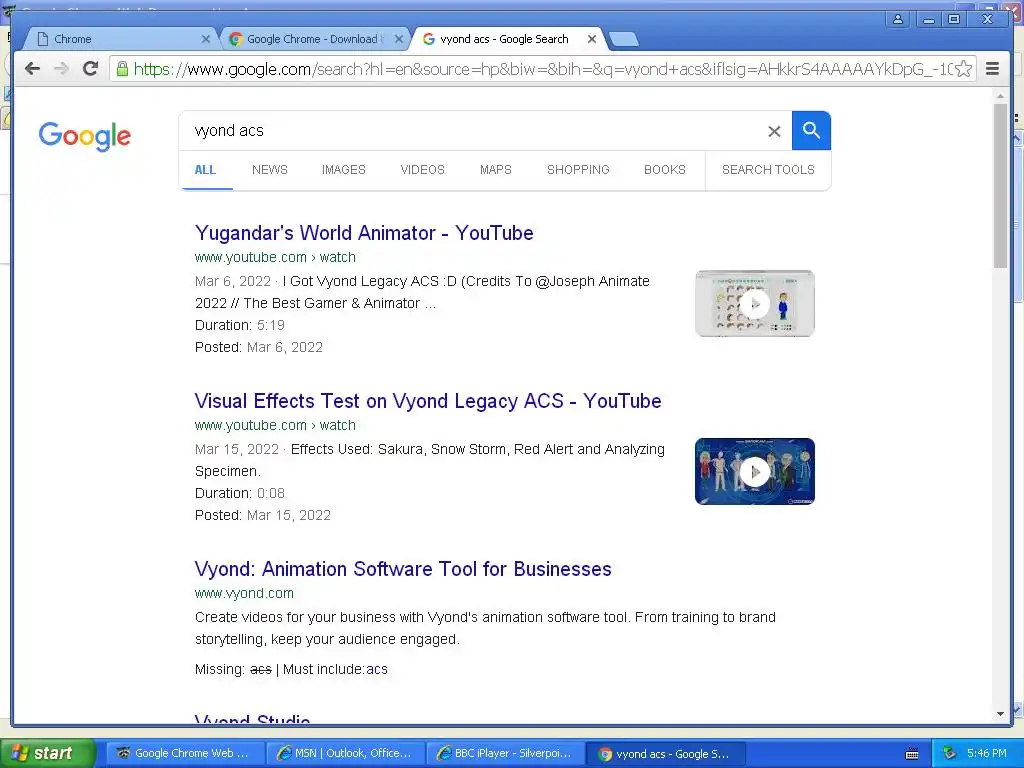Switch to IMAGES results
The image size is (1024, 768).
[344, 170]
